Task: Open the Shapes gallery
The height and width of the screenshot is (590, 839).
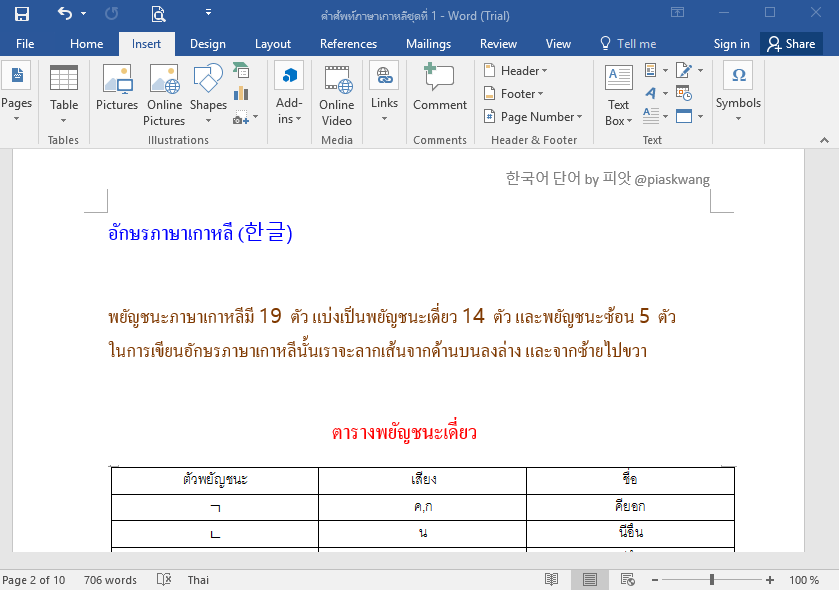Action: (x=208, y=95)
